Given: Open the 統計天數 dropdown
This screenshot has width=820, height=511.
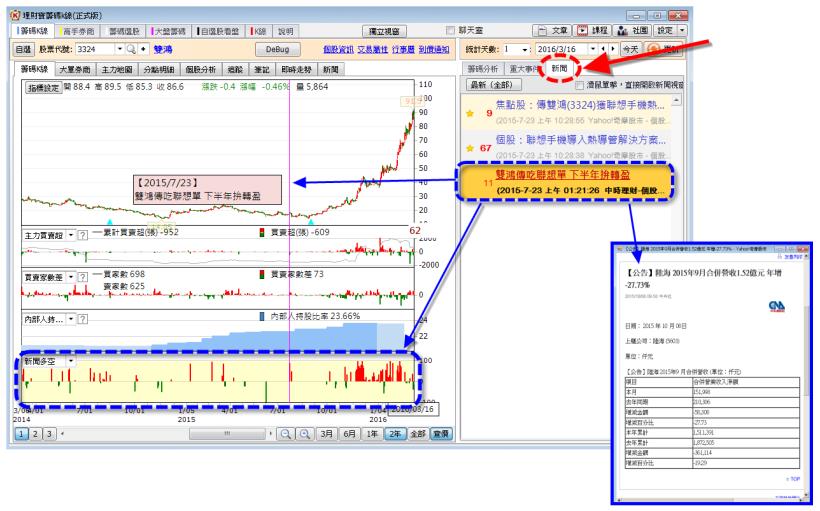Looking at the screenshot, I should 525,49.
